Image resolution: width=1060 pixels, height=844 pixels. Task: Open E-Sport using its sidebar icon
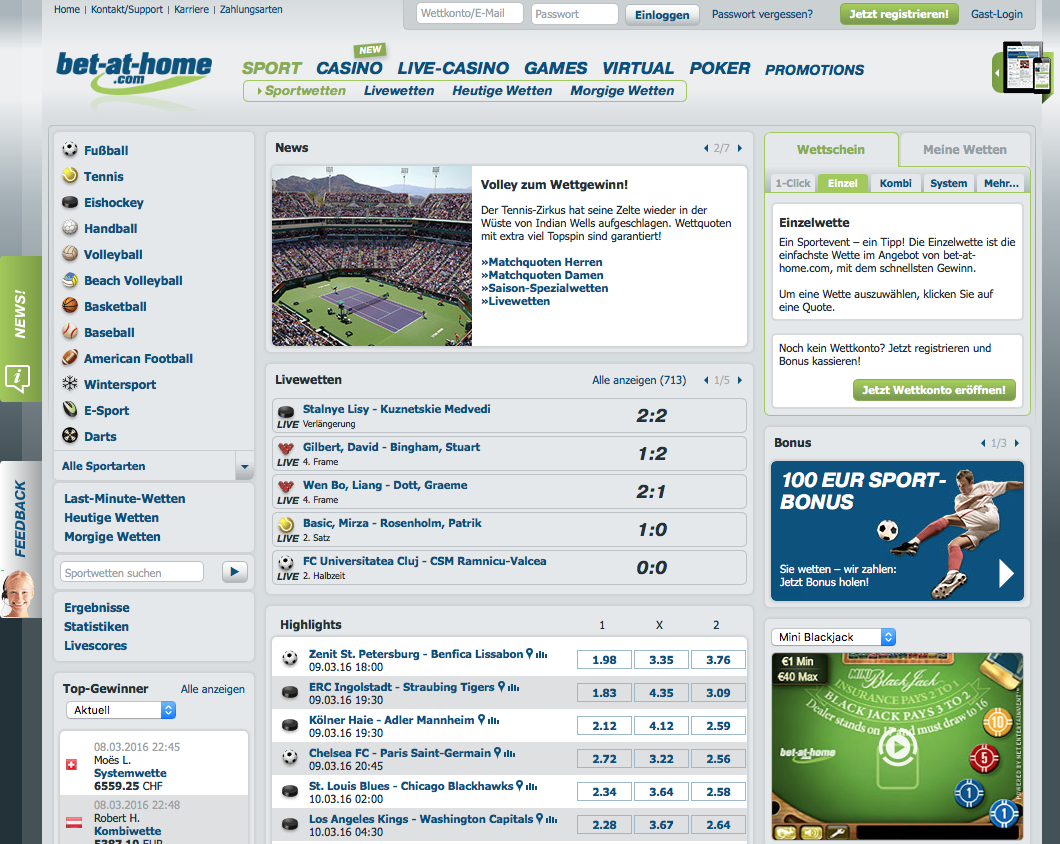(x=68, y=410)
